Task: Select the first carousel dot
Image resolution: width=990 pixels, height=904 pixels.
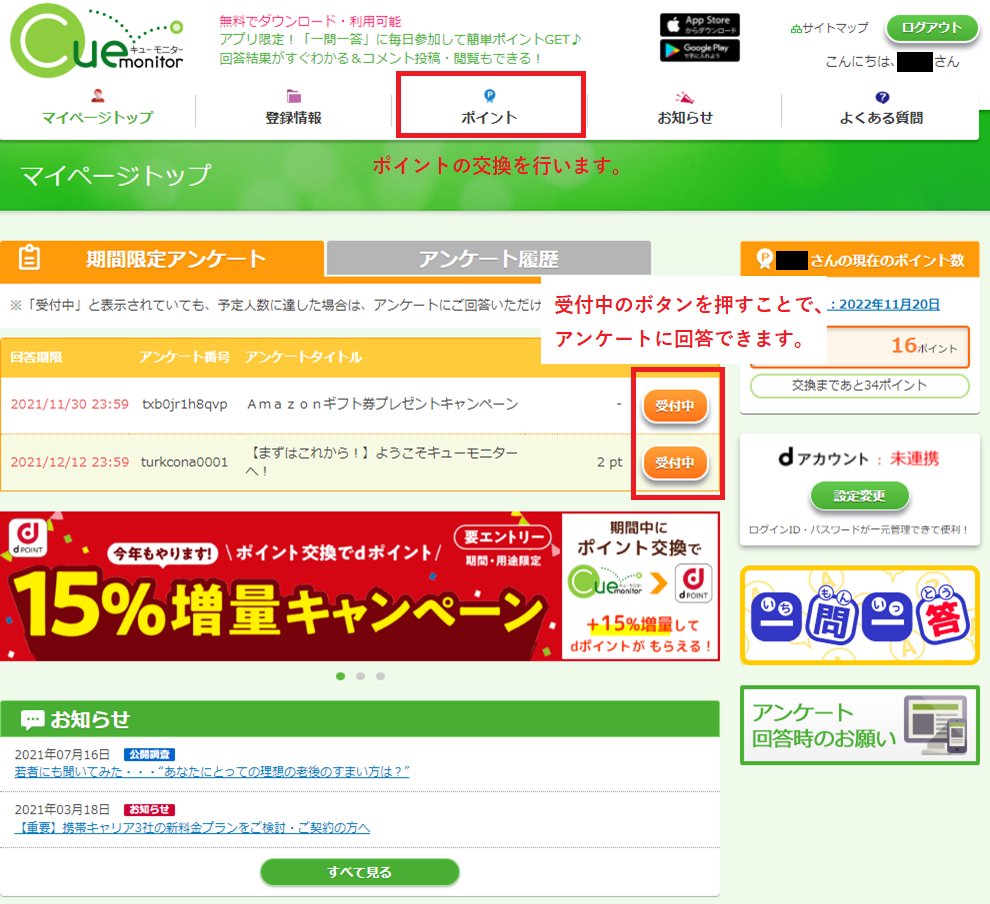Action: pyautogui.click(x=341, y=676)
